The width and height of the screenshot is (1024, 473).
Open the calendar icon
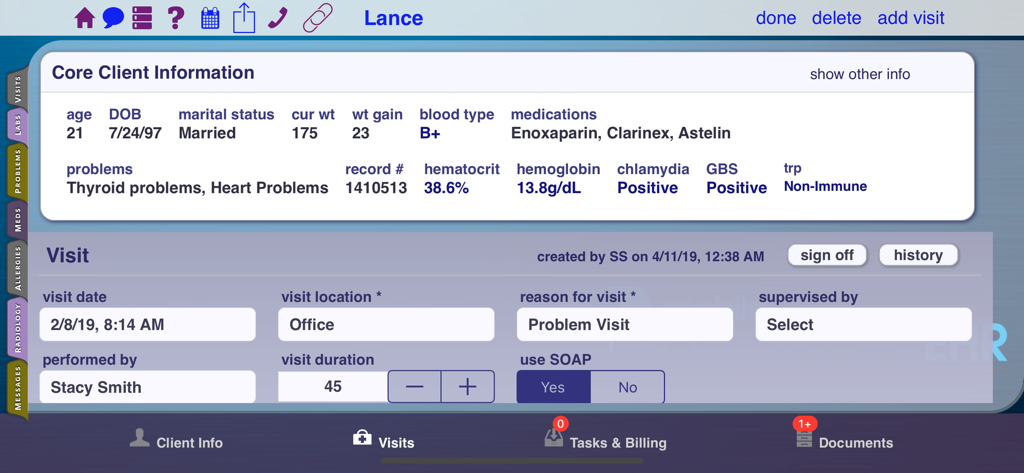tap(210, 18)
